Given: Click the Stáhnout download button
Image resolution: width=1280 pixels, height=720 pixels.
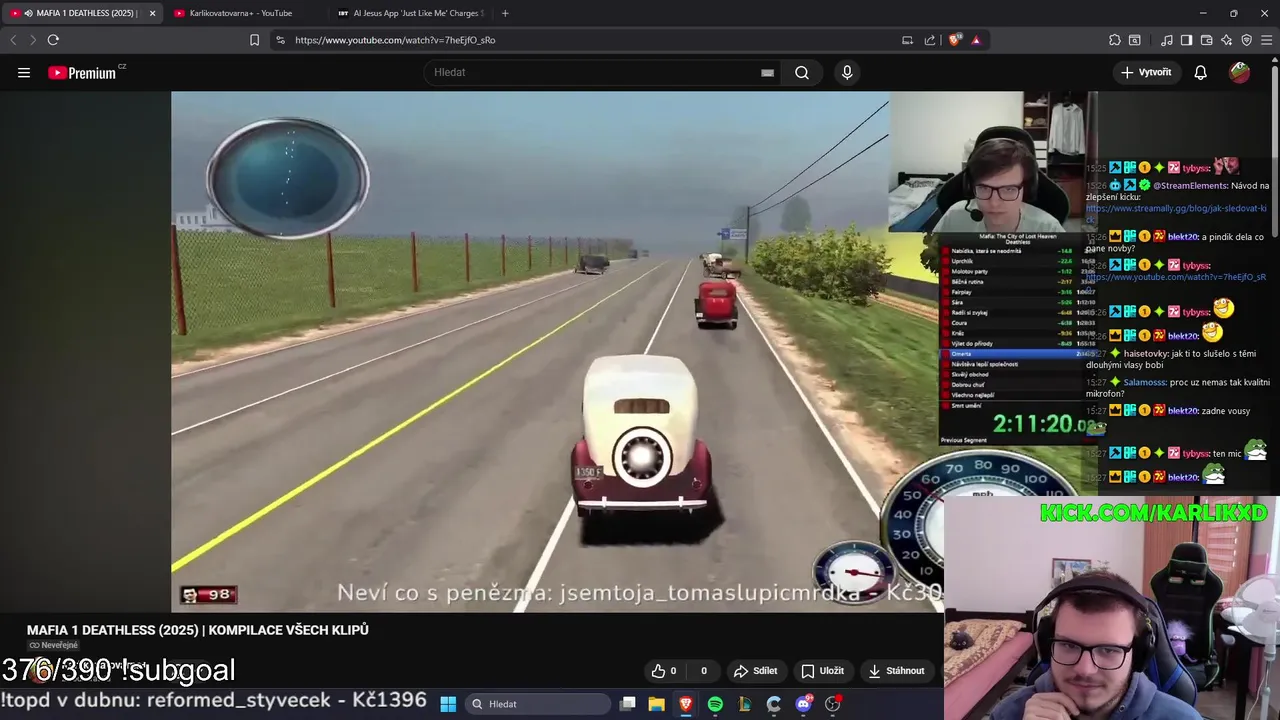Looking at the screenshot, I should click(897, 671).
